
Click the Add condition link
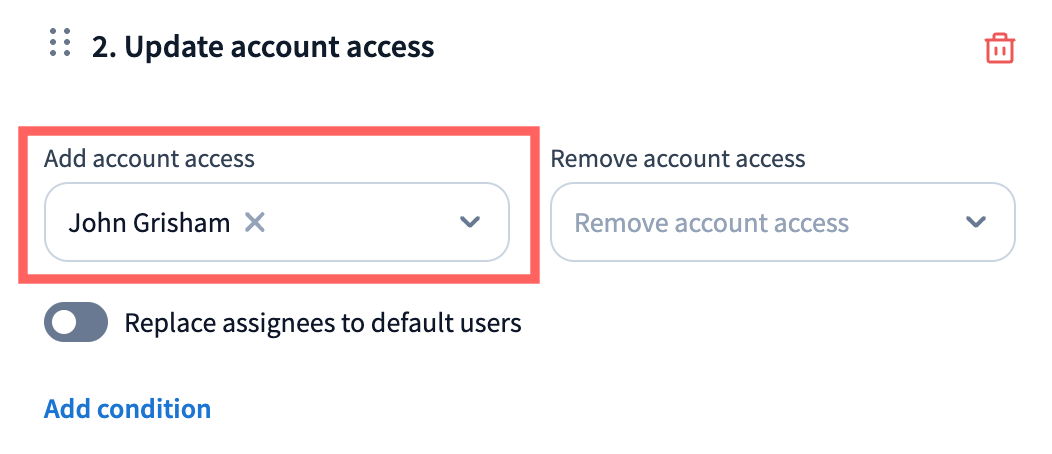coord(127,408)
